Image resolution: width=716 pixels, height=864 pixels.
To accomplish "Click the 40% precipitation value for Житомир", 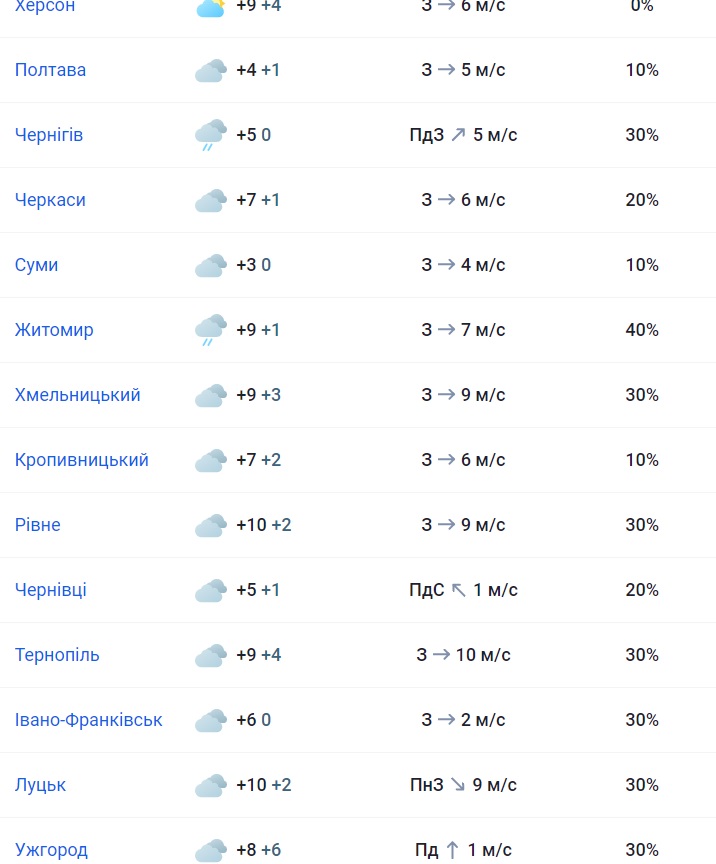I will 642,330.
